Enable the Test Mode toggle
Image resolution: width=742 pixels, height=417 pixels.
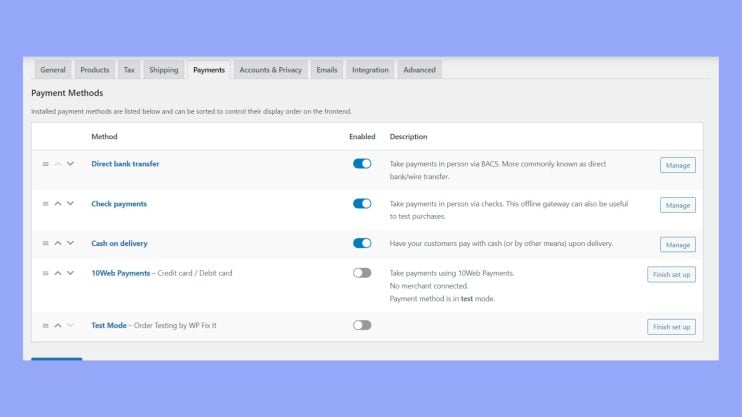(x=362, y=325)
